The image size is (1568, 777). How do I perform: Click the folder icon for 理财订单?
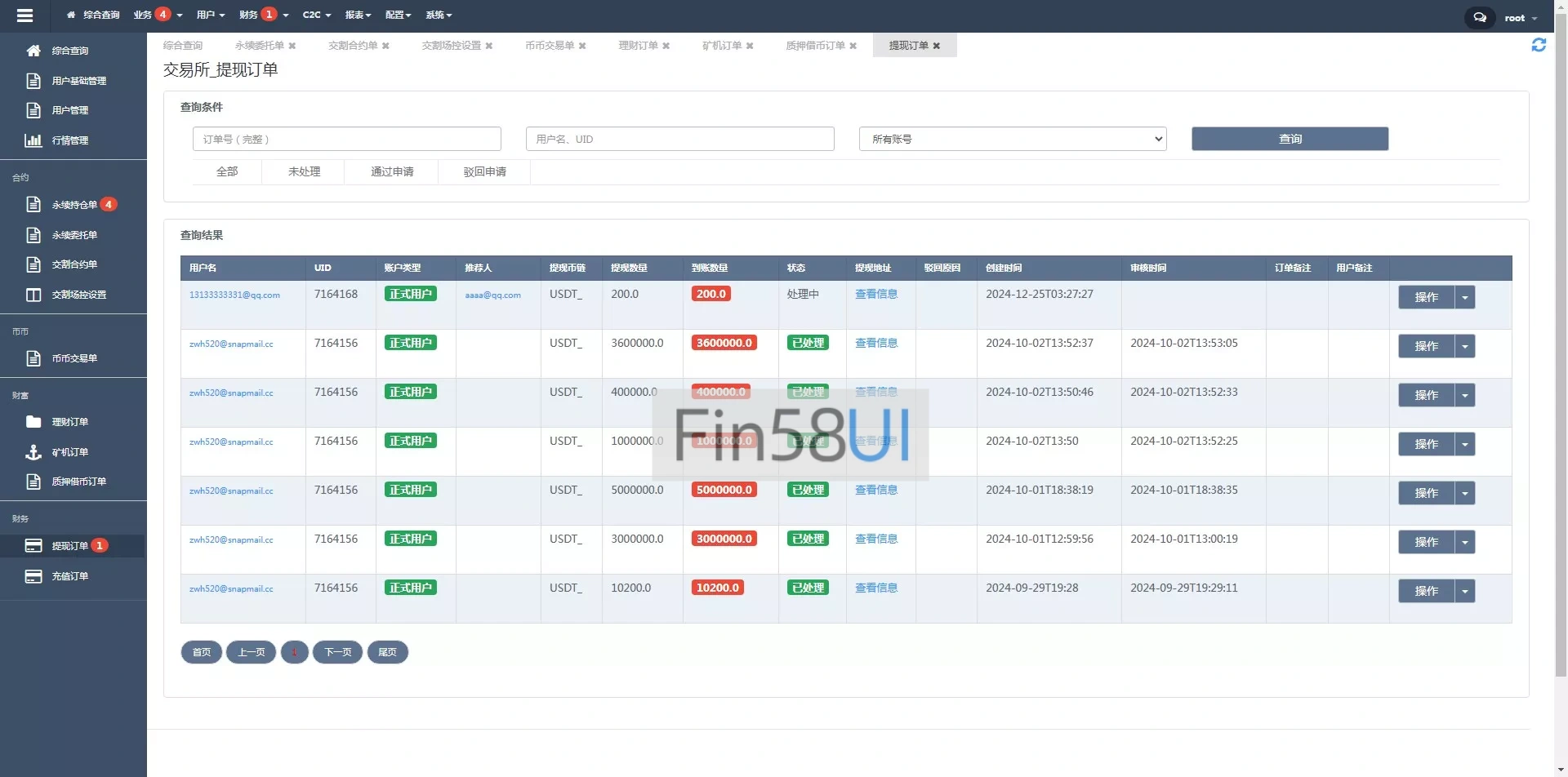(x=33, y=422)
